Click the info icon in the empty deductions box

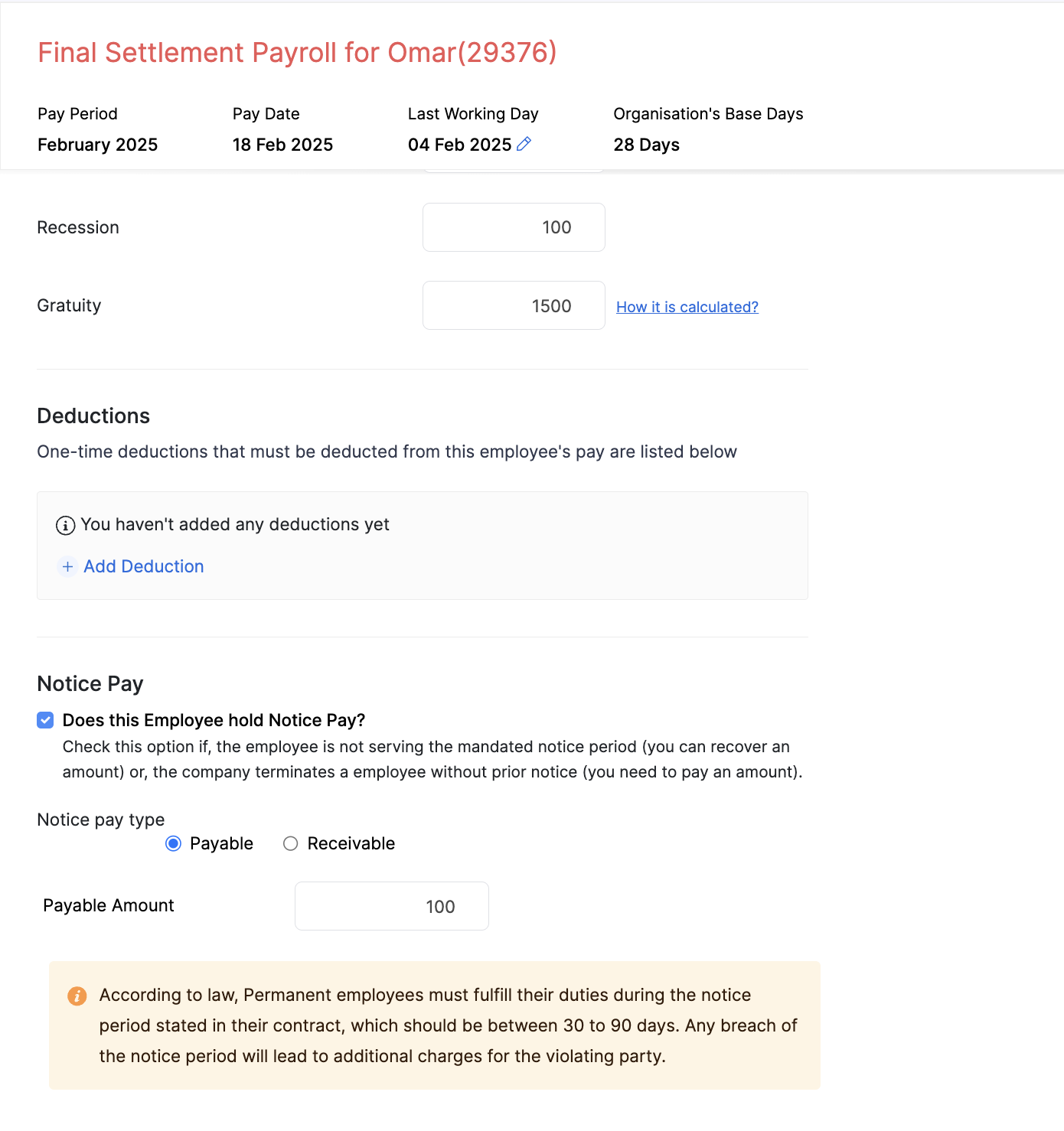coord(66,526)
